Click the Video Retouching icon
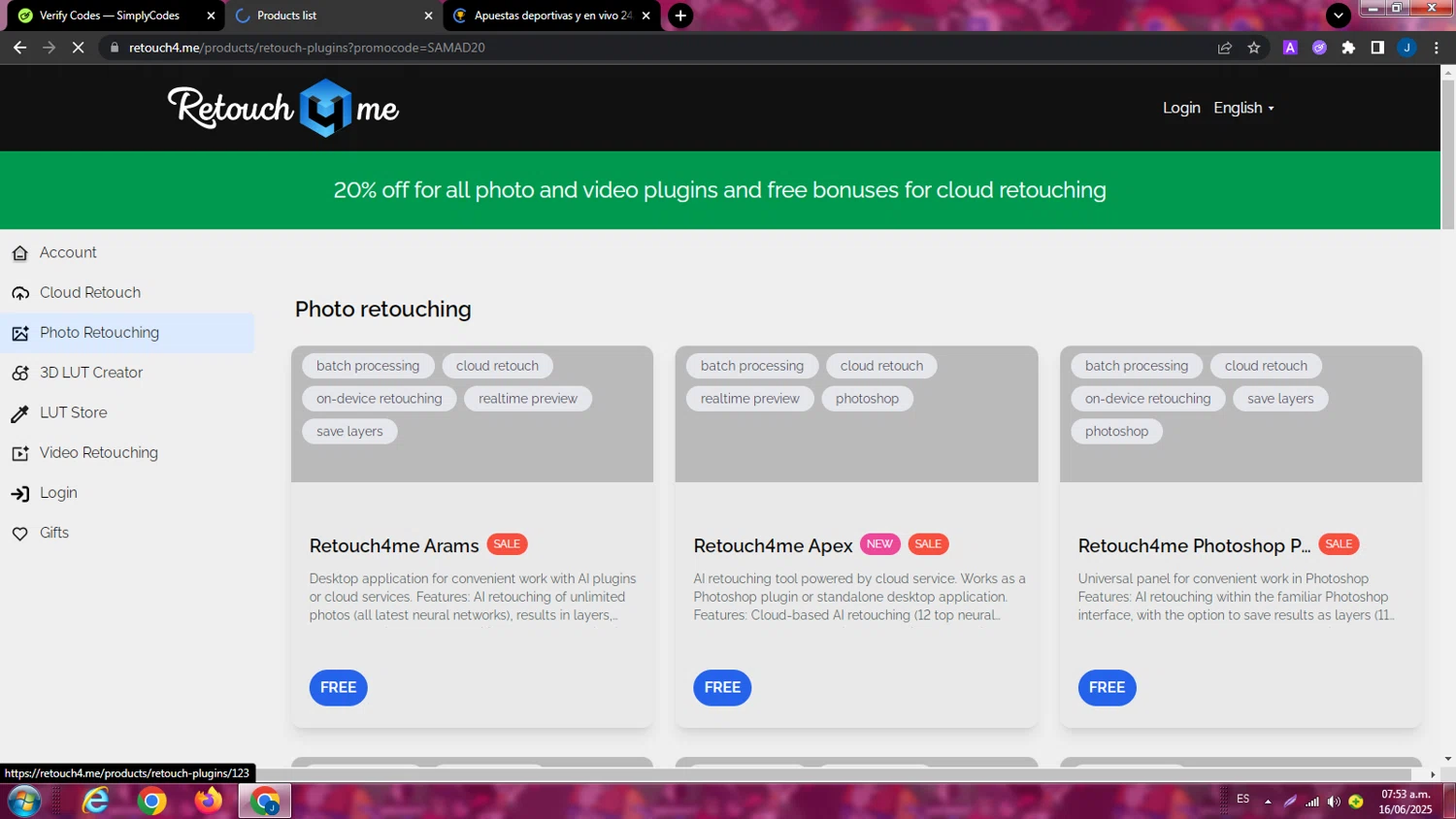This screenshot has width=1456, height=819. (19, 453)
